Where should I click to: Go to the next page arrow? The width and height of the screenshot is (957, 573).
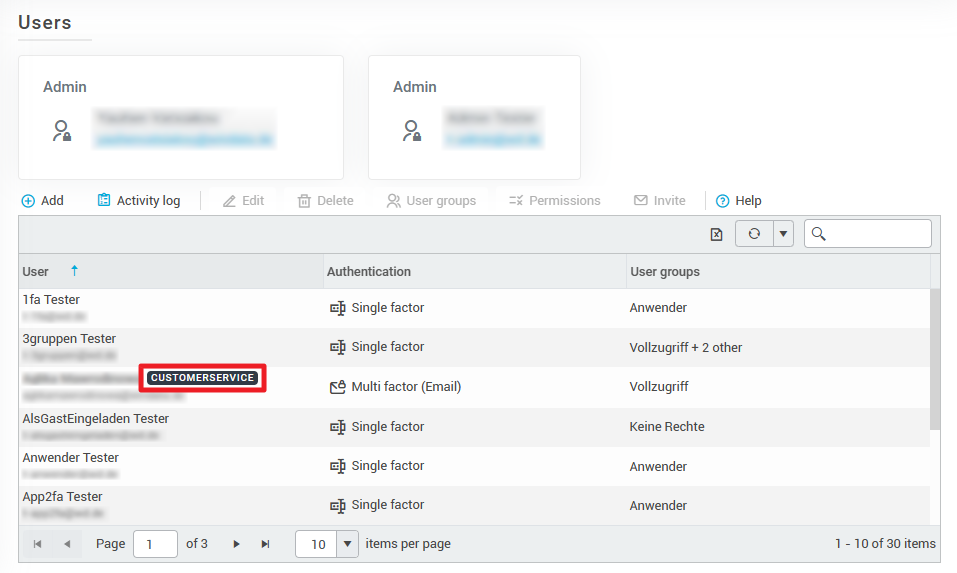(237, 544)
